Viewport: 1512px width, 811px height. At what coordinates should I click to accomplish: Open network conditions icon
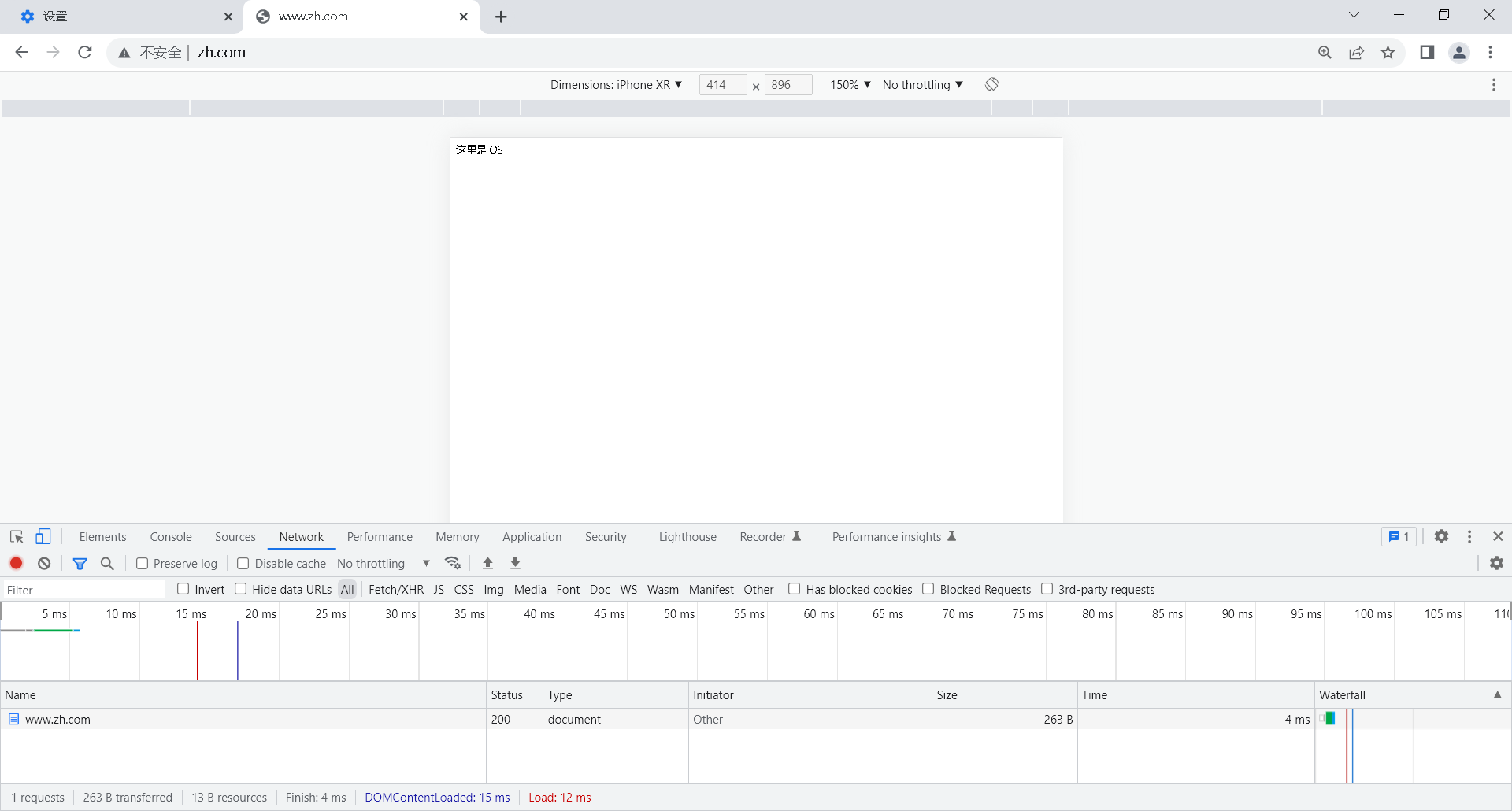[x=453, y=563]
